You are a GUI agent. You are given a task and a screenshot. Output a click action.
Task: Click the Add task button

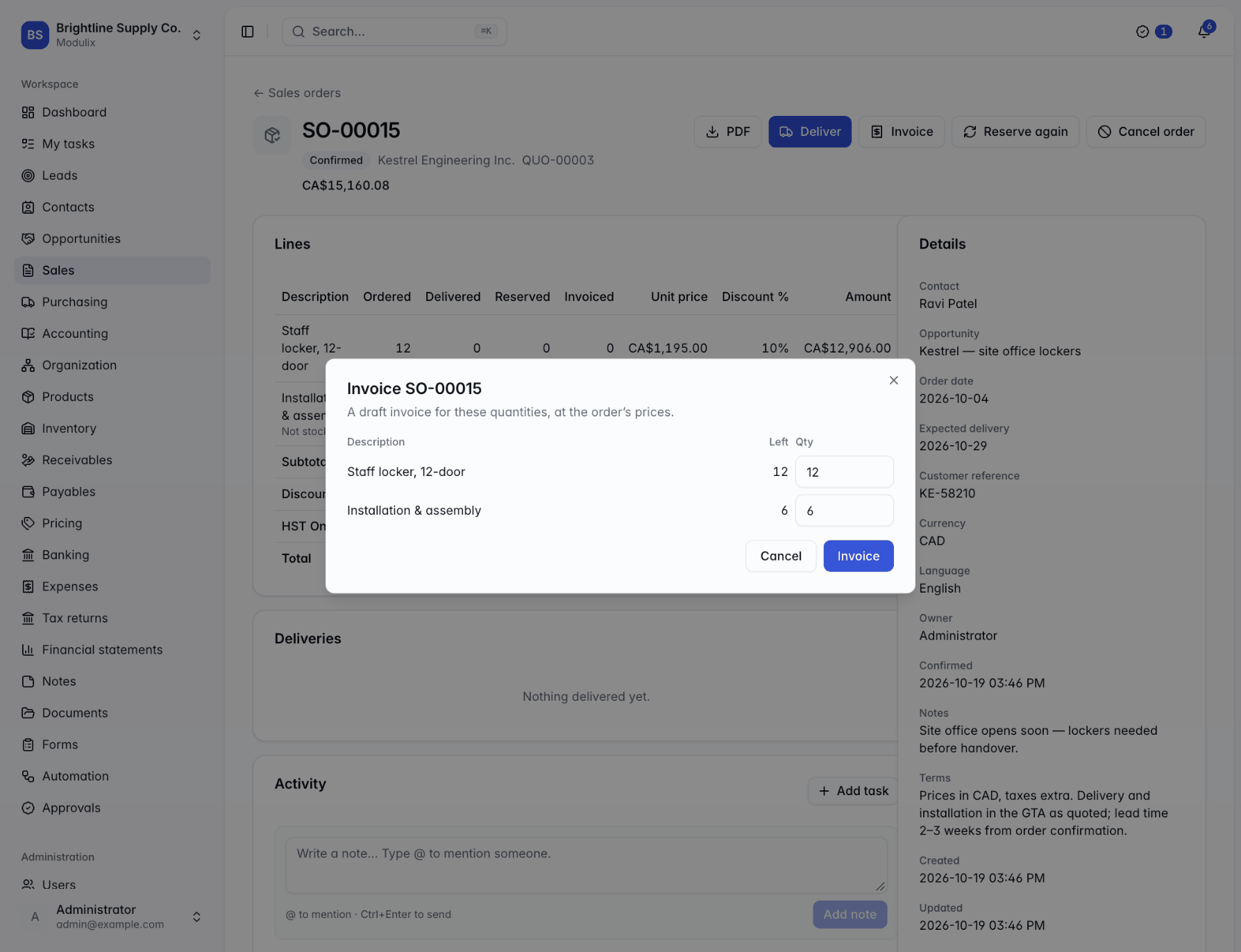pyautogui.click(x=853, y=791)
